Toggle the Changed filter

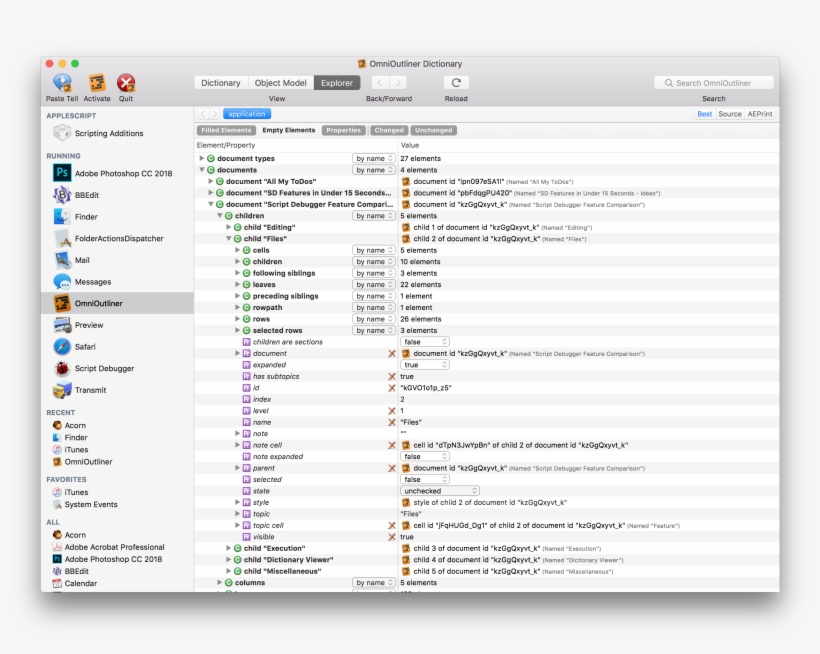click(389, 130)
